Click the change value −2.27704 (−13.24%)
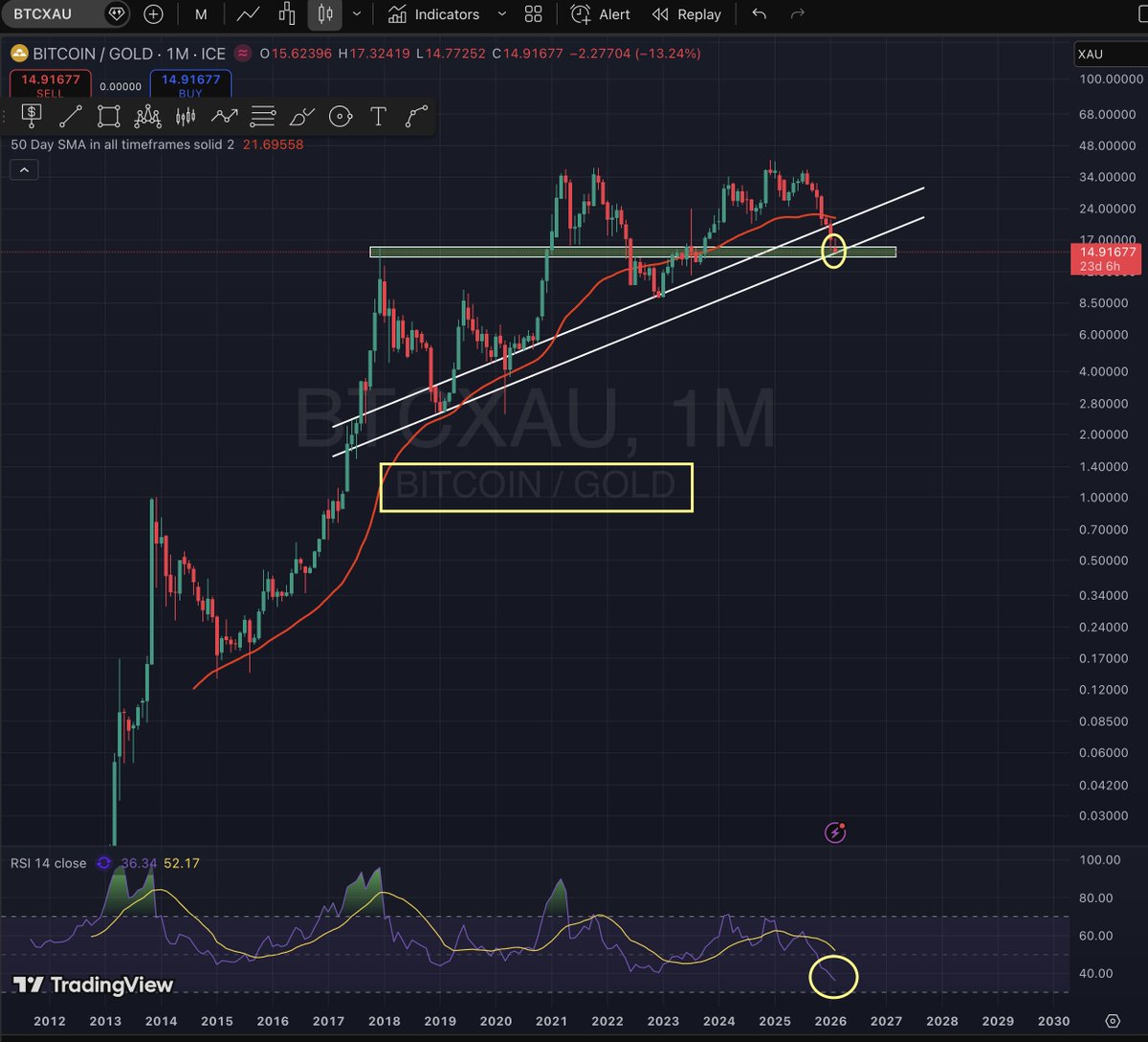 point(636,54)
